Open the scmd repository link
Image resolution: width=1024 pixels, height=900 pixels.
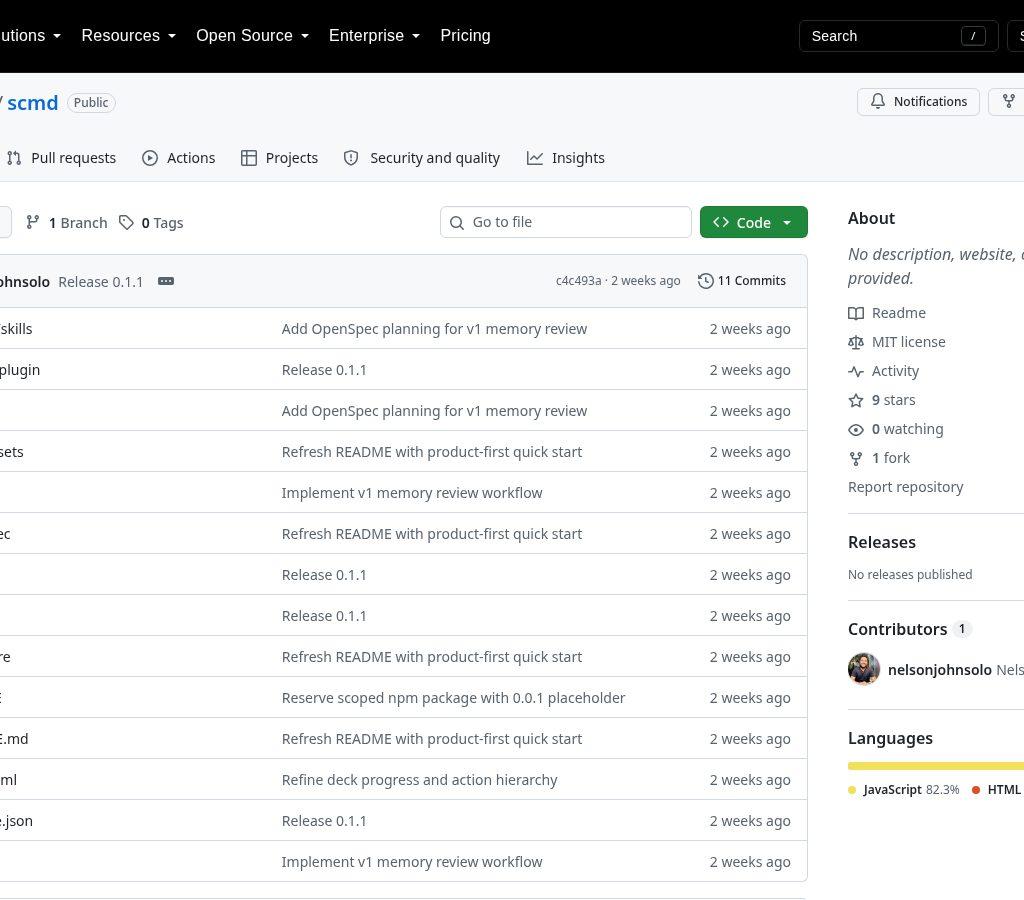33,103
